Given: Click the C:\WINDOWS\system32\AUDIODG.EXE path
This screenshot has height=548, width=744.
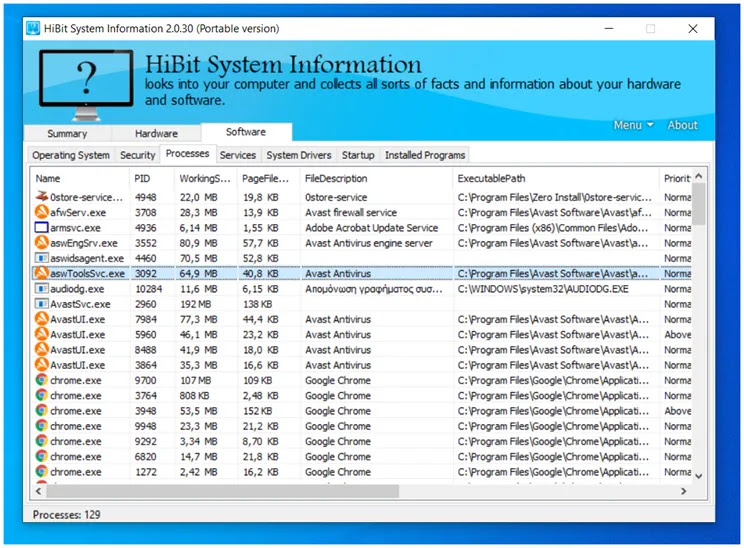Looking at the screenshot, I should (x=543, y=288).
